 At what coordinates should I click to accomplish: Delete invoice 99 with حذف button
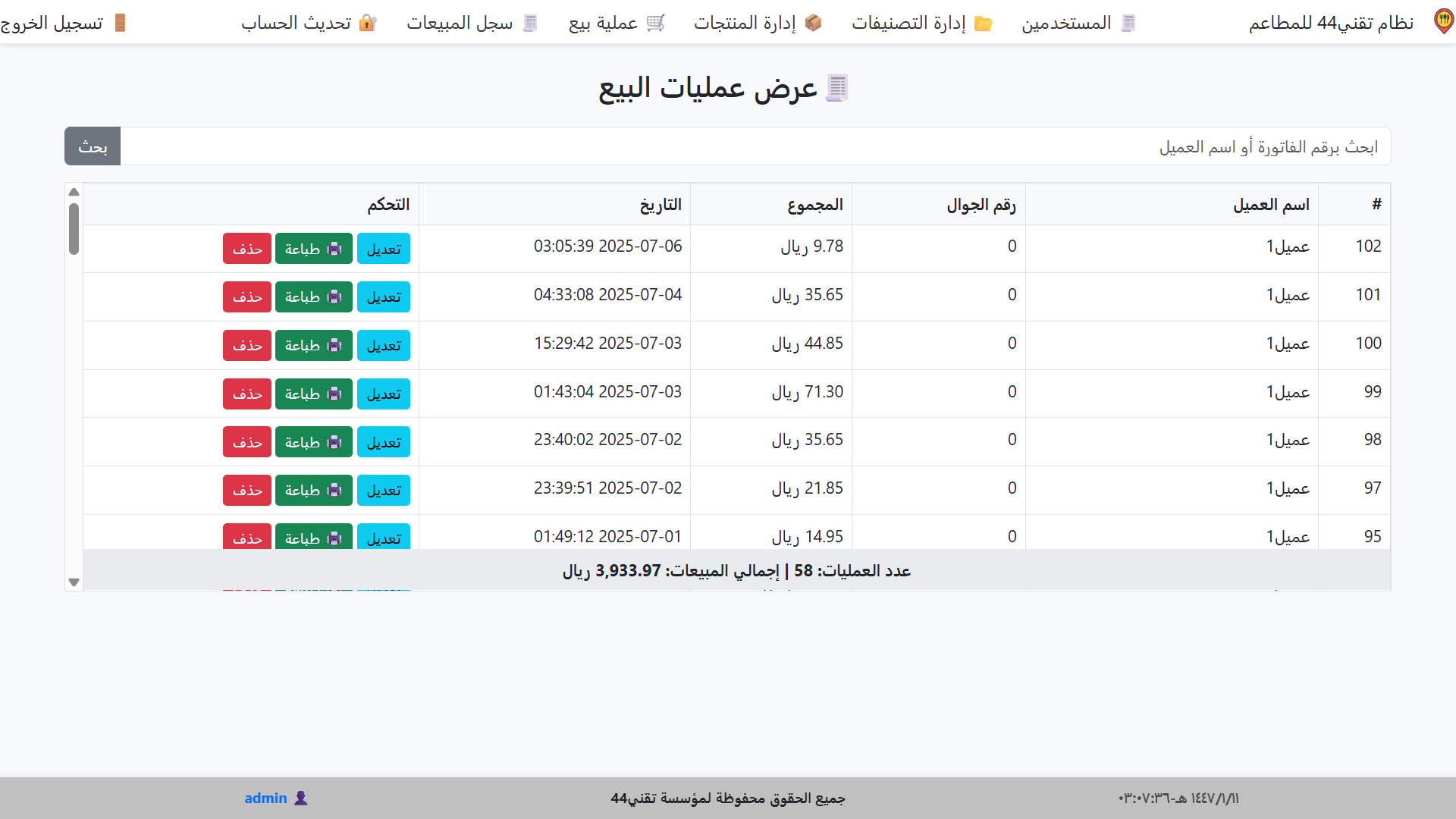(x=247, y=394)
